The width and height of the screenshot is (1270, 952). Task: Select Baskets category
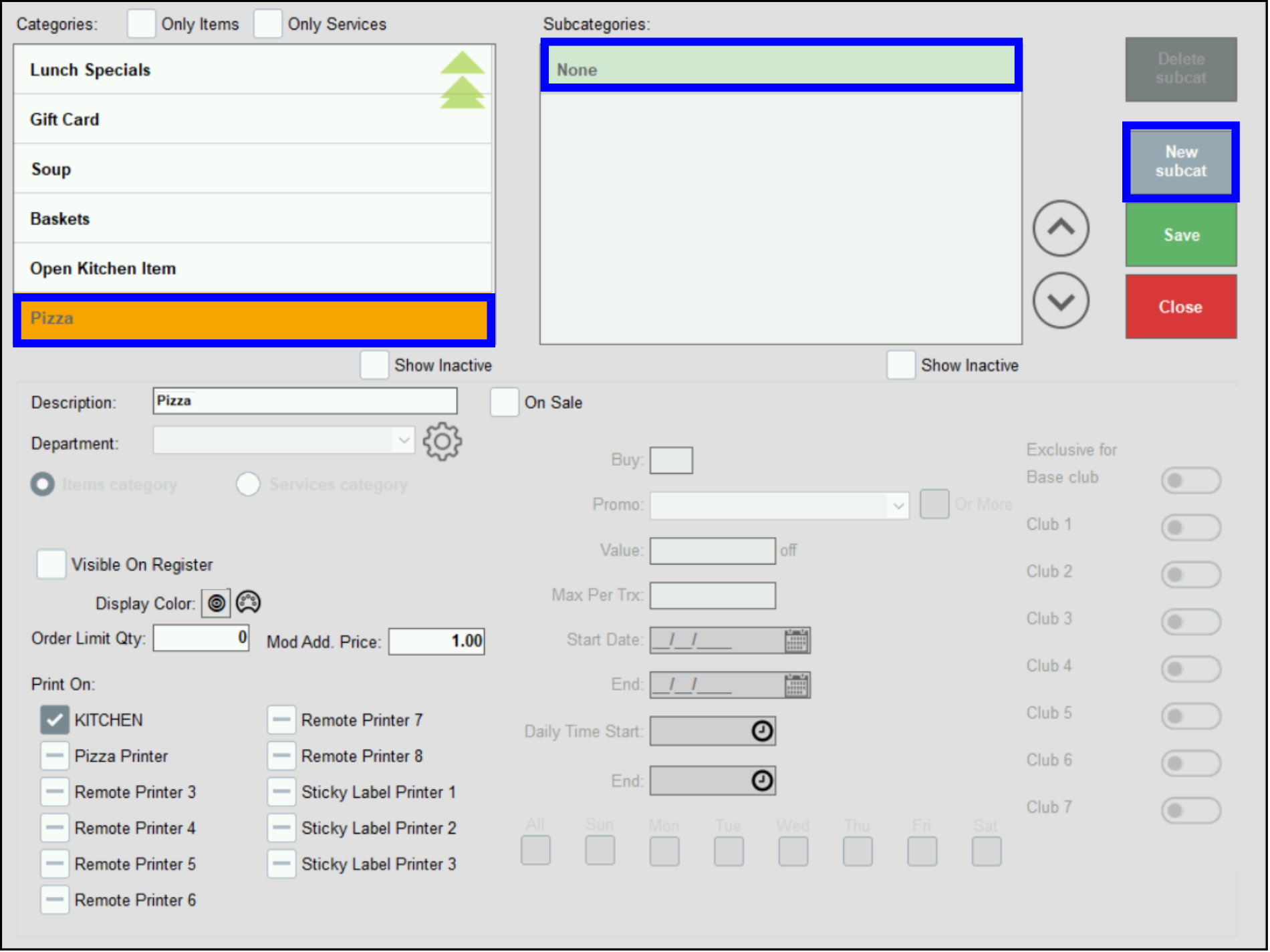253,219
